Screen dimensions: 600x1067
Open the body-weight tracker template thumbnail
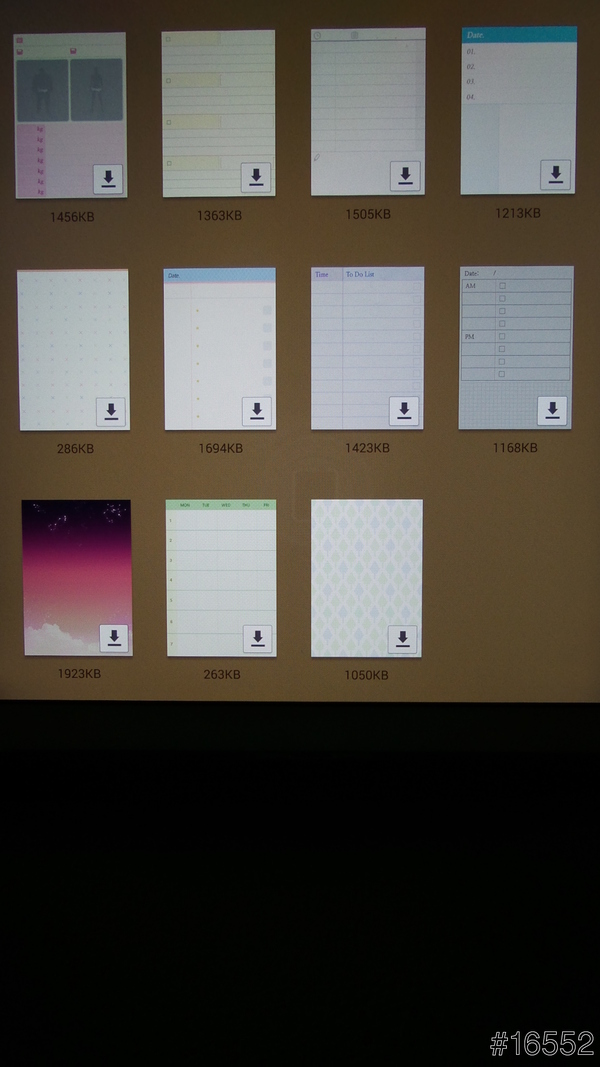[70, 115]
